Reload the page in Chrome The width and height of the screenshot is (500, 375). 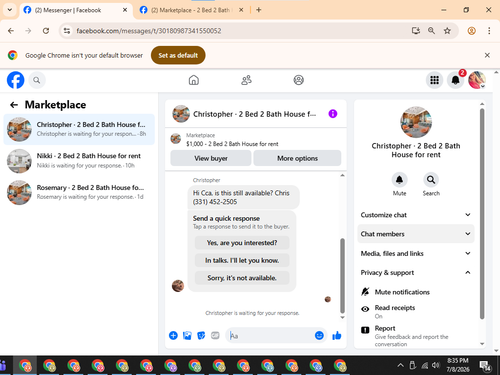pos(46,31)
